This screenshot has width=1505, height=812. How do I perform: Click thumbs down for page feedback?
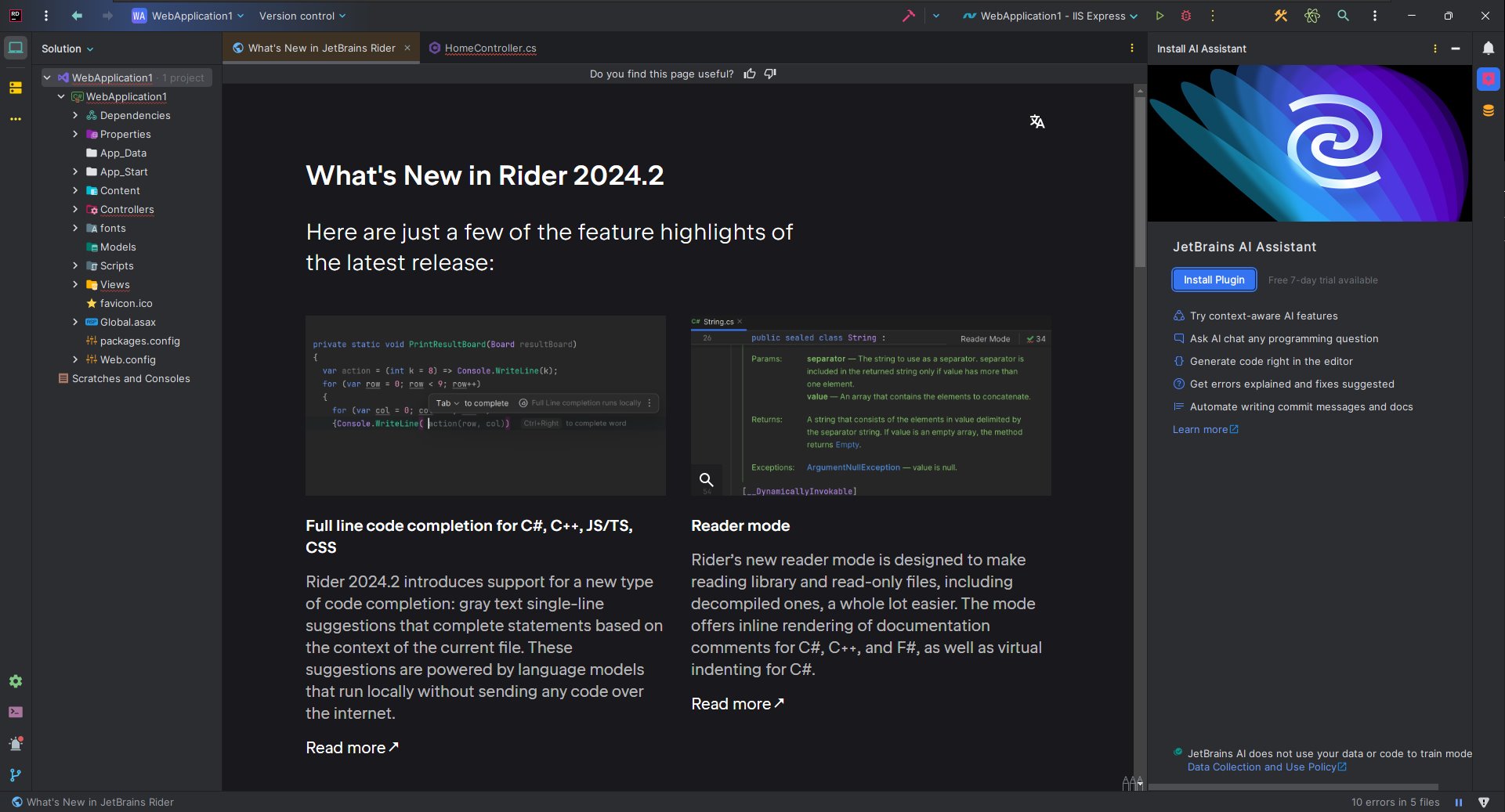pos(770,74)
